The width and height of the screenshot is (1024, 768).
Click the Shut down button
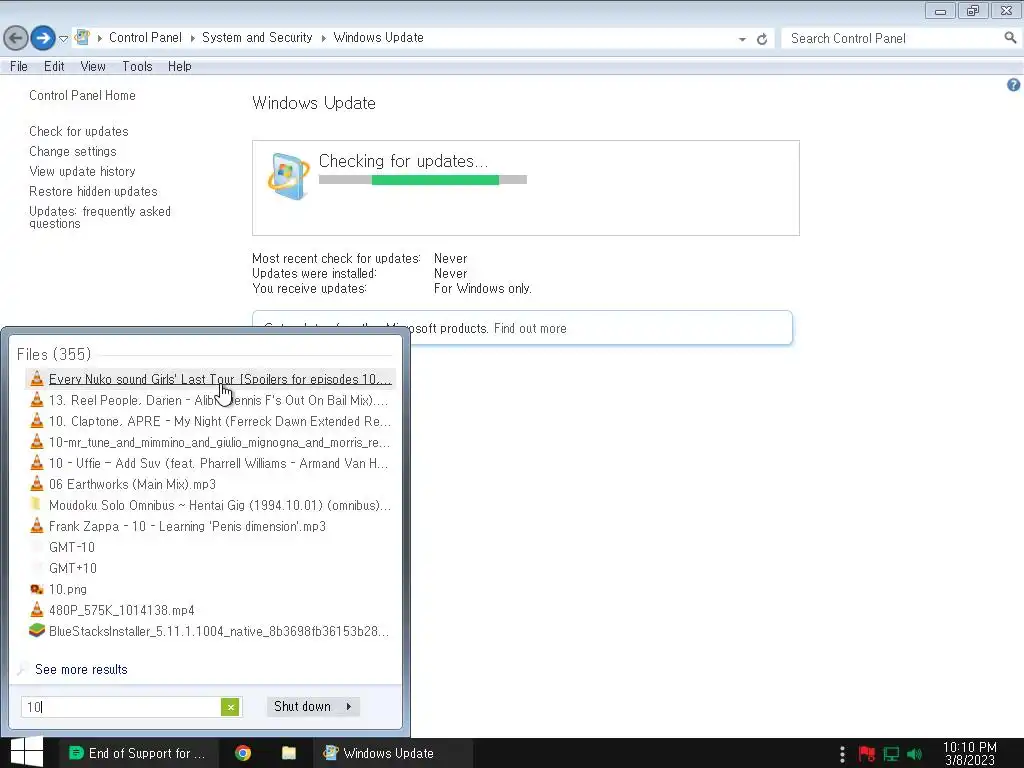[303, 707]
